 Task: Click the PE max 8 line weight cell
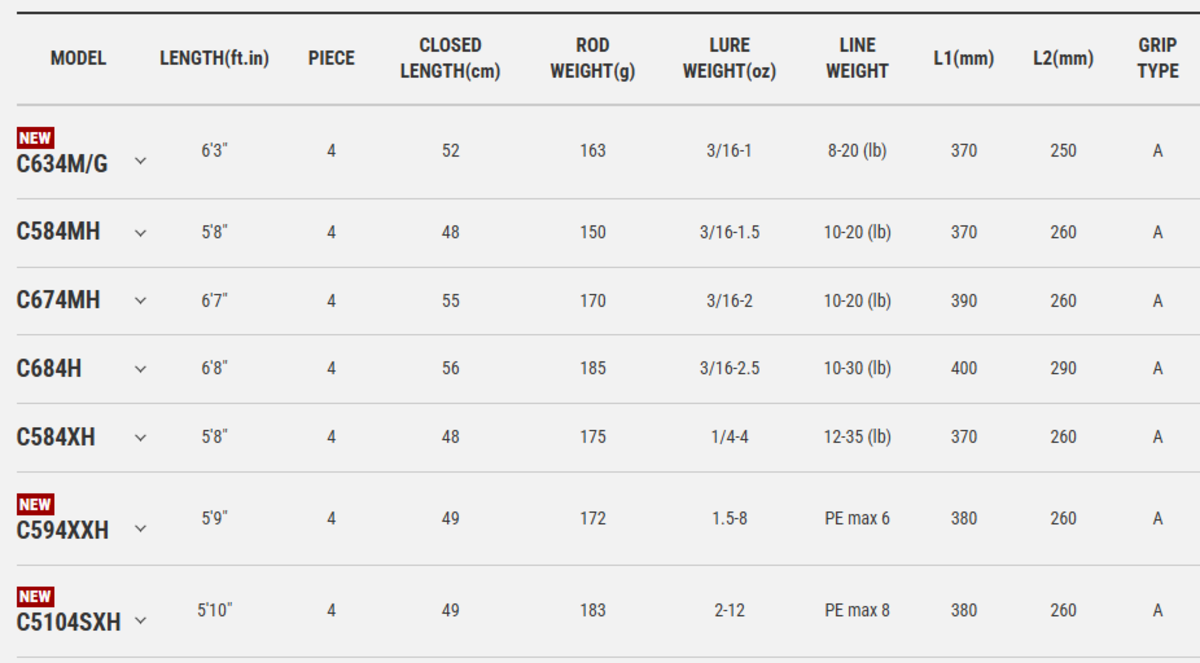pos(857,610)
